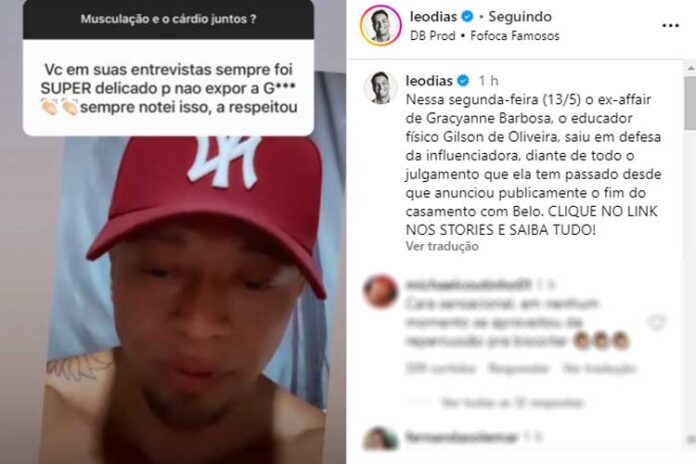Click the scrollbar up arrow
The width and height of the screenshot is (696, 464).
pyautogui.click(x=691, y=68)
